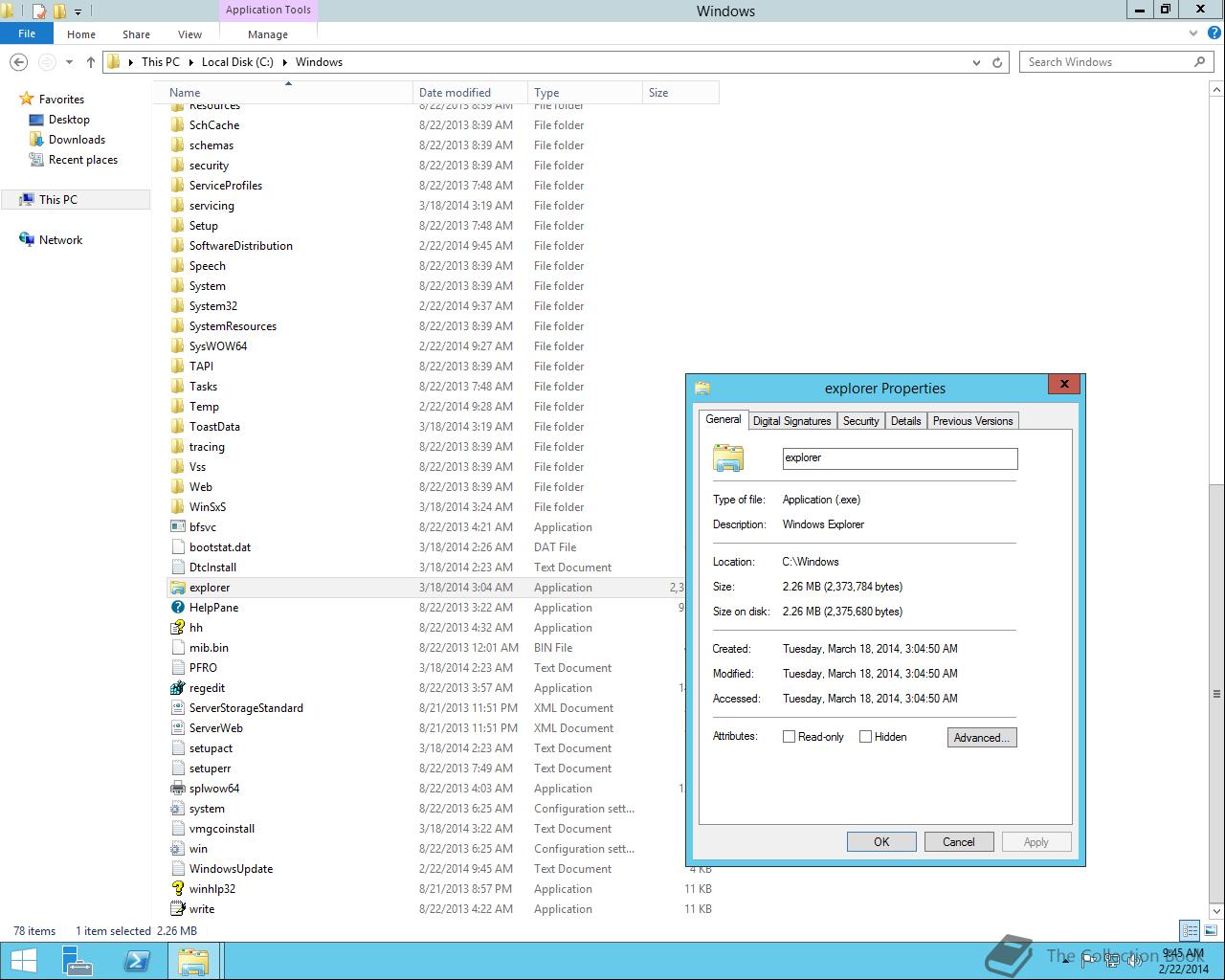
Task: Refresh the Windows folder view
Action: [x=997, y=62]
